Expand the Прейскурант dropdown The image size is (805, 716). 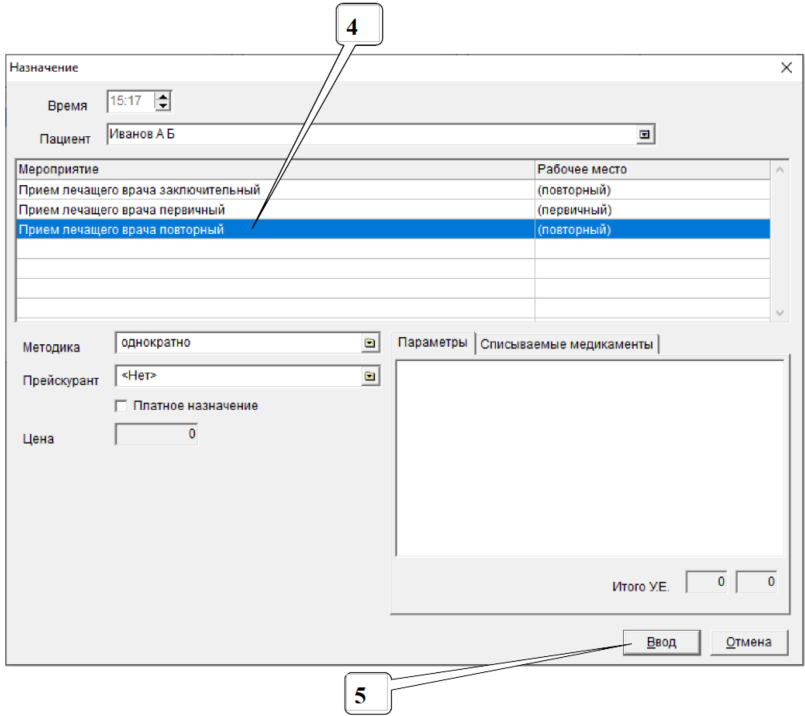click(x=370, y=376)
